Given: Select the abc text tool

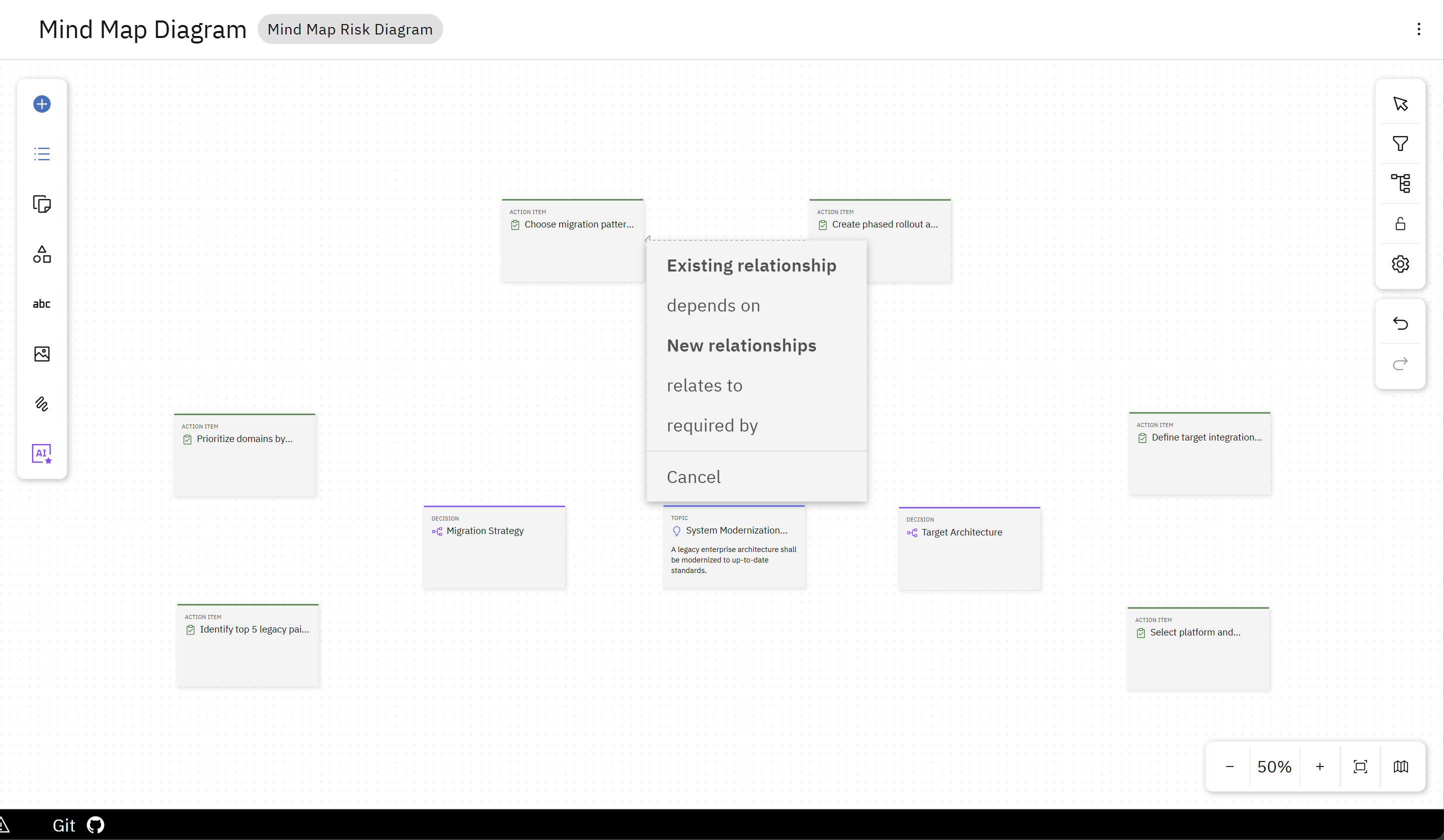Looking at the screenshot, I should [42, 303].
